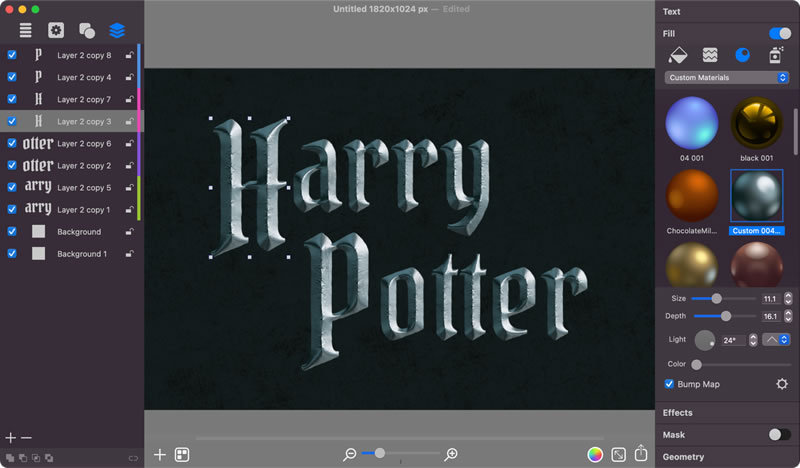The height and width of the screenshot is (468, 800).
Task: Click the Size value field 11.1
Action: tap(770, 299)
